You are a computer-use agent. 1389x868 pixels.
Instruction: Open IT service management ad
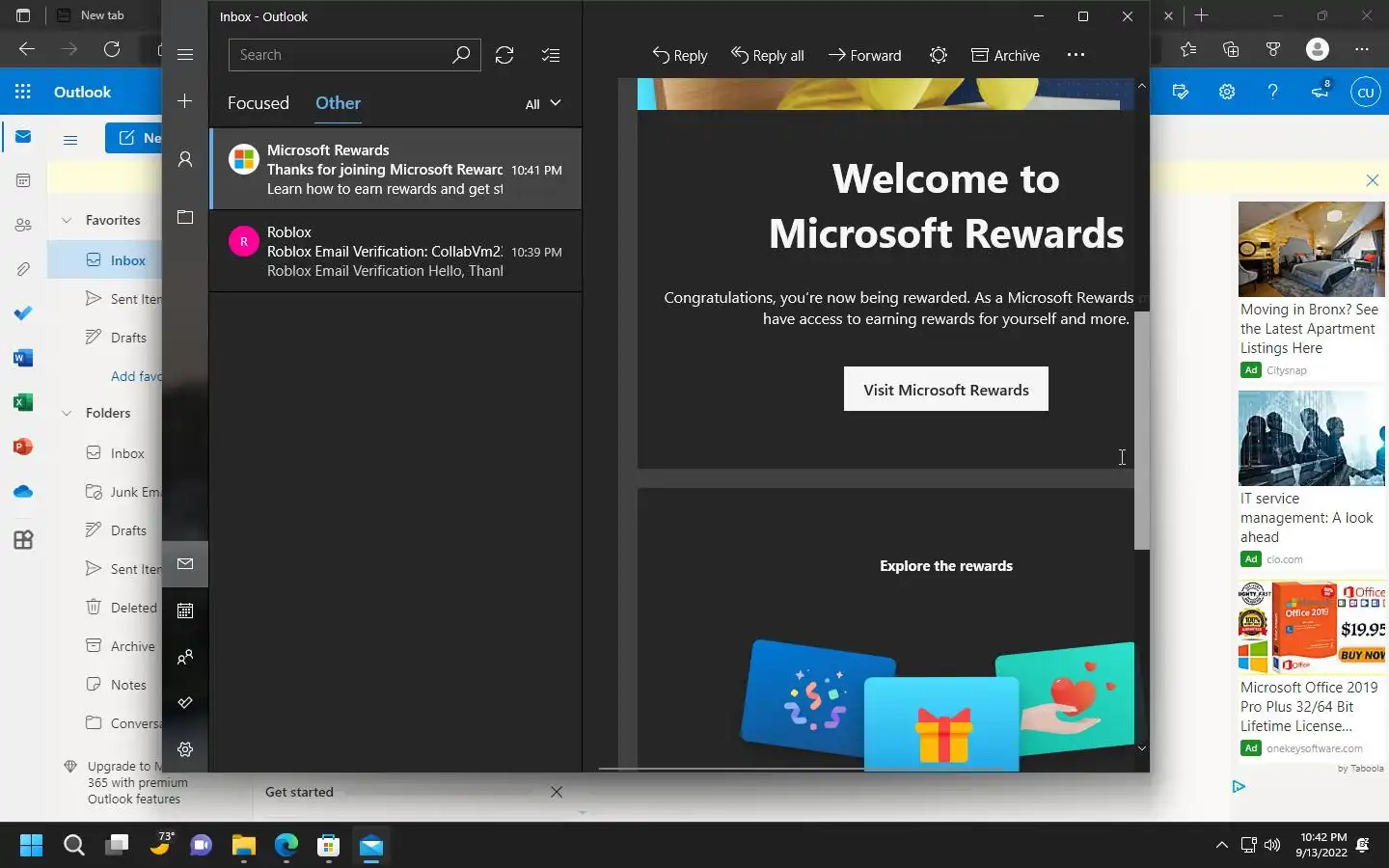[x=1311, y=479]
